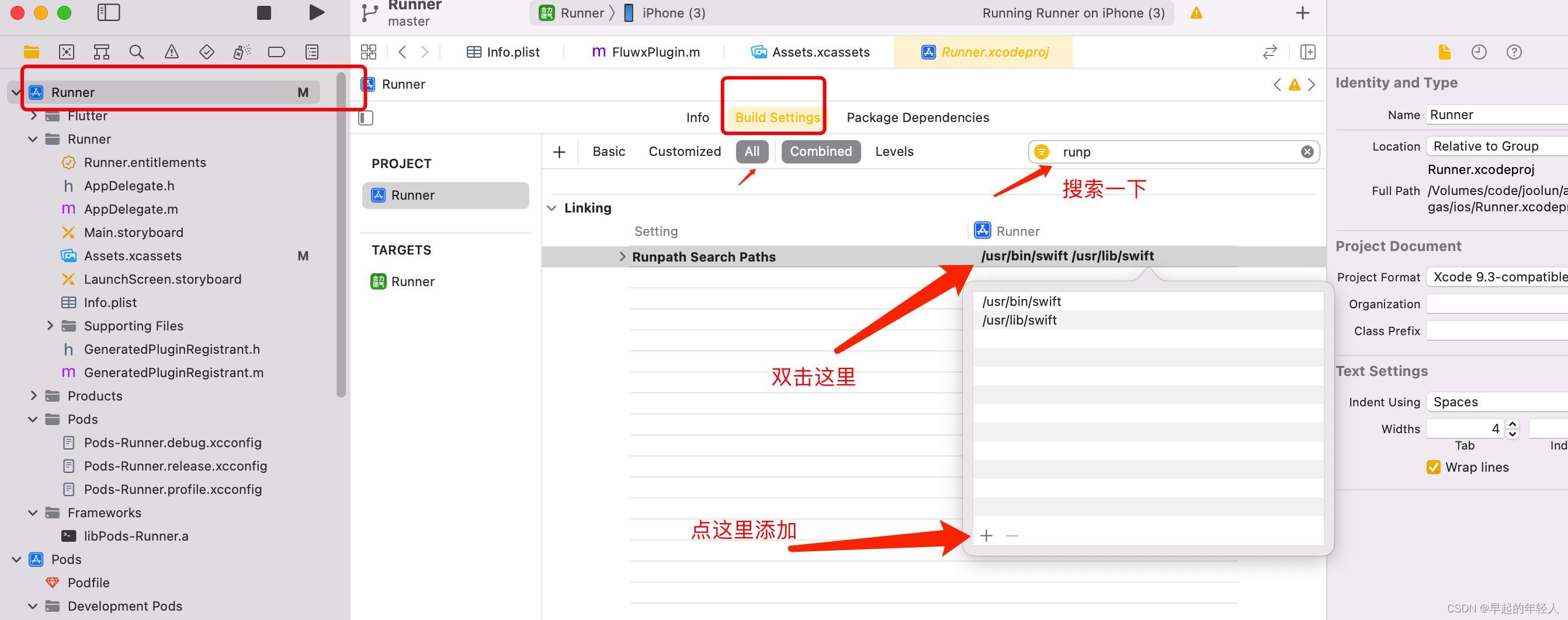The width and height of the screenshot is (1568, 620).
Task: Switch to Assets.xcassets tab
Action: click(x=810, y=53)
